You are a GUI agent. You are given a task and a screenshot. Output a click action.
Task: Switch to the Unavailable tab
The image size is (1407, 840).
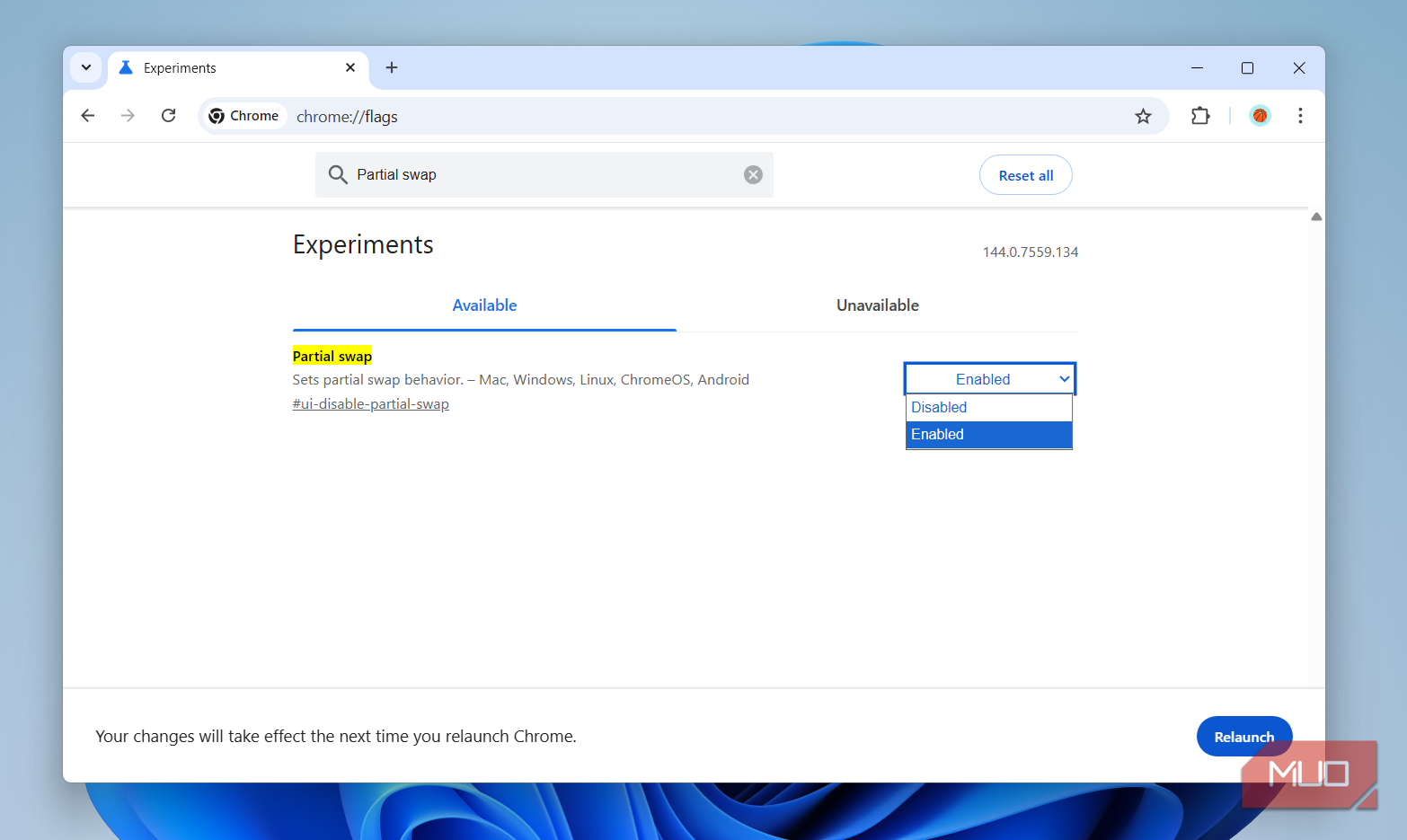tap(878, 305)
